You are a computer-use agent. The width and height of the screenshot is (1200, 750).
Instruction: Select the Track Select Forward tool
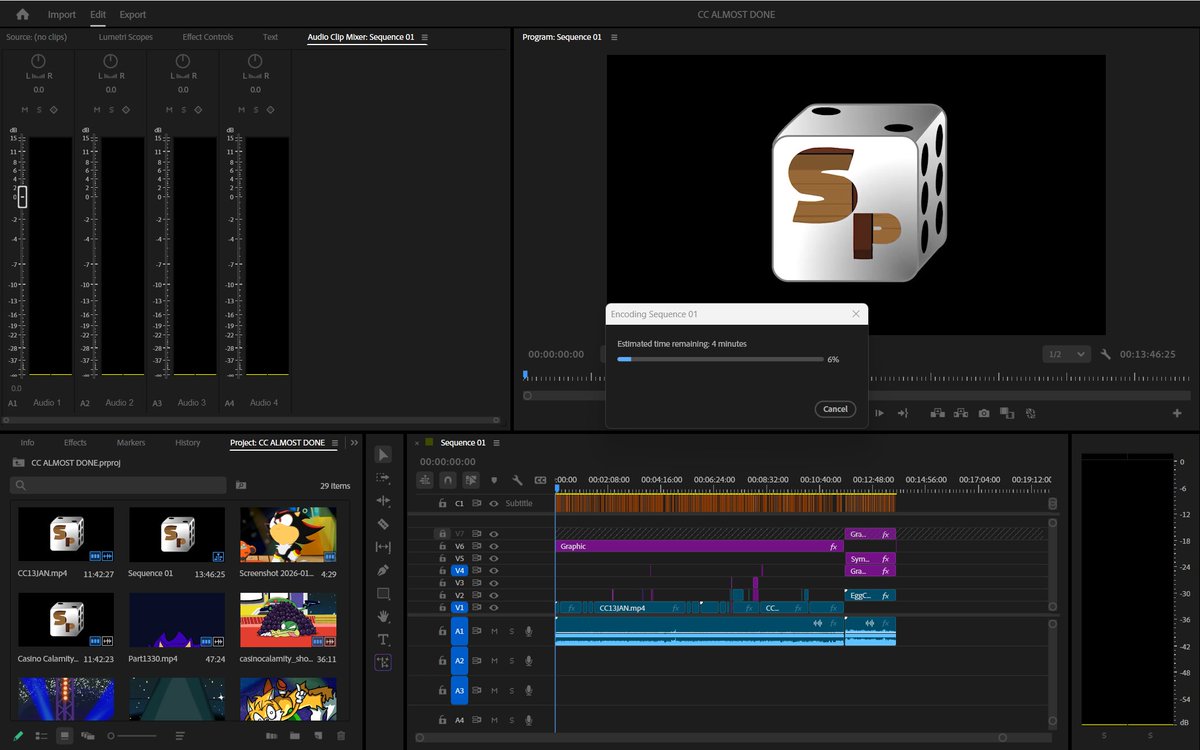click(x=383, y=478)
